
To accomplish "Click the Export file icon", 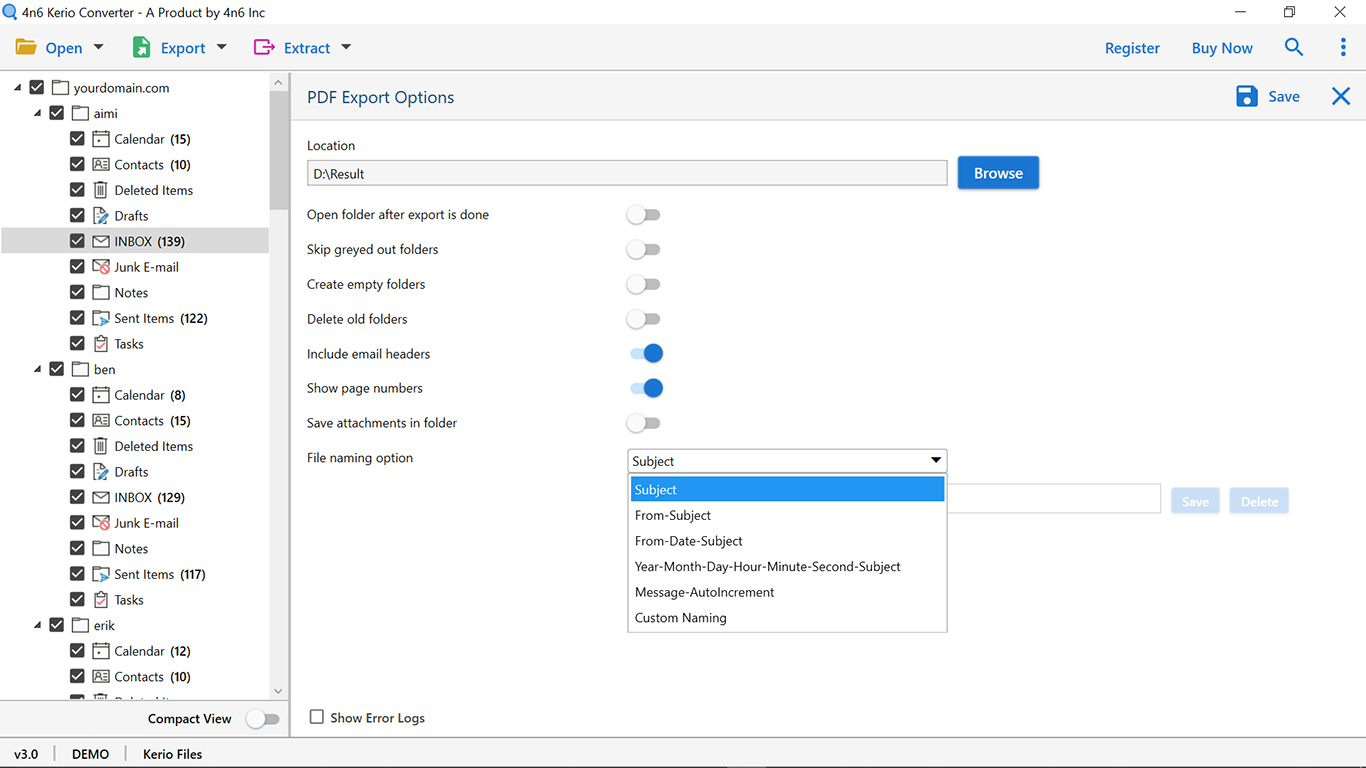I will click(142, 47).
